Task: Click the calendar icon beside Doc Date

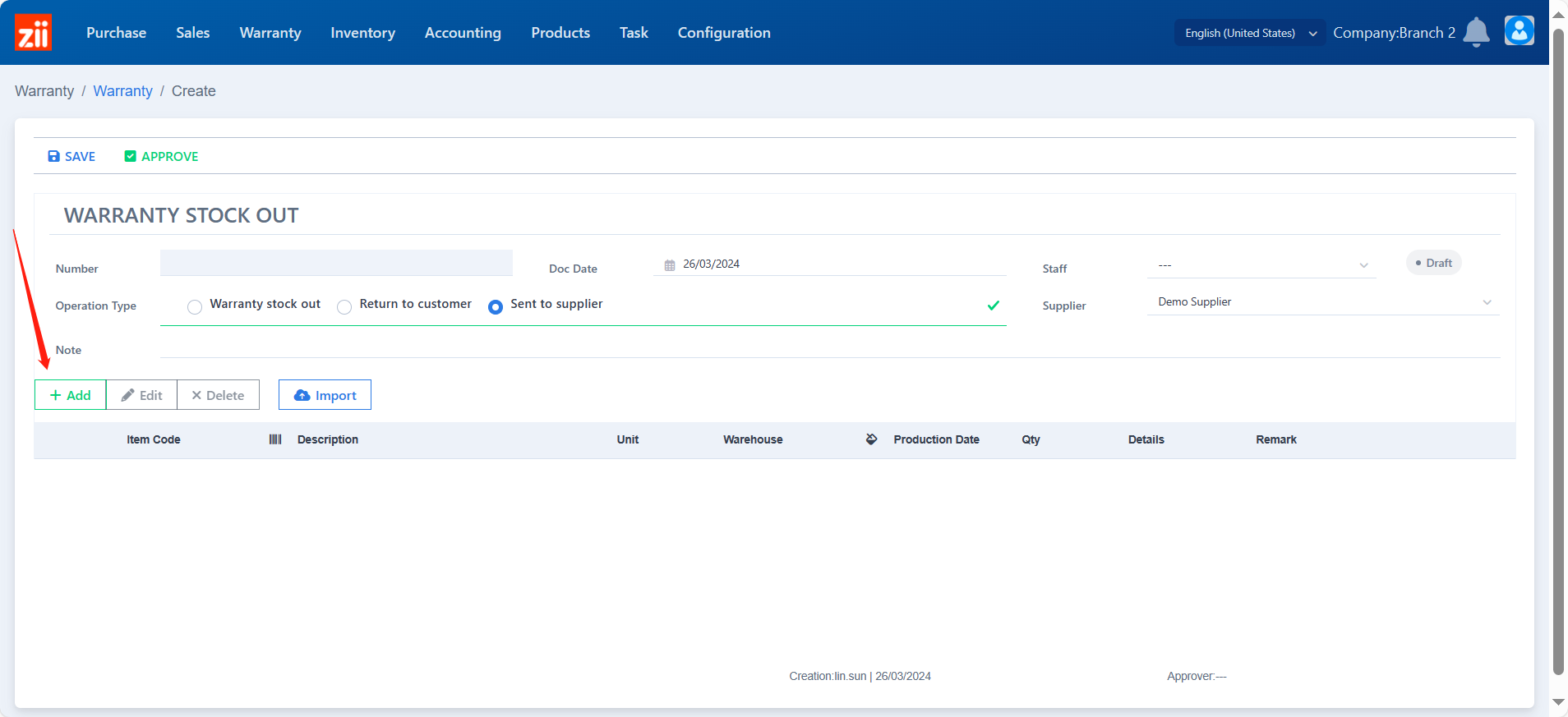Action: tap(670, 264)
